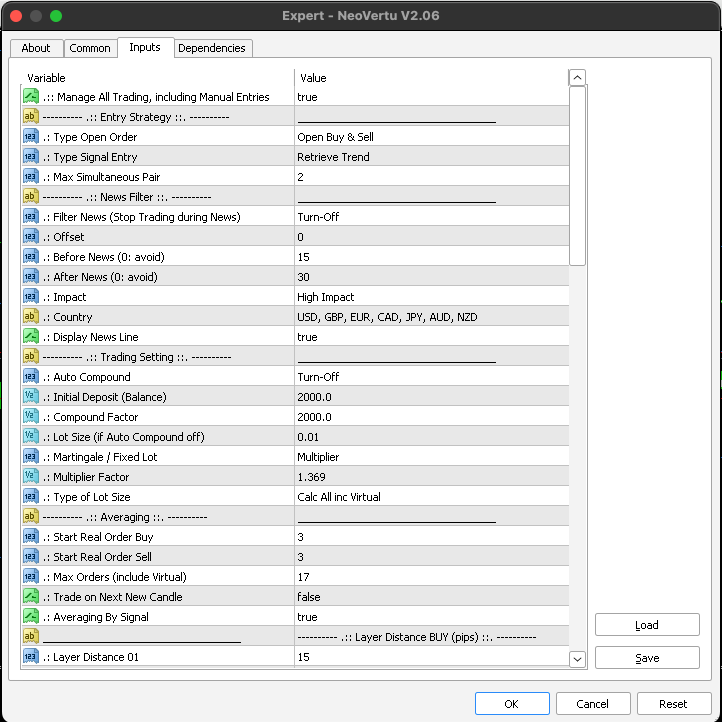Open the Impact value dropdown showing High Impact
Viewport: 722px width, 722px height.
pos(430,297)
